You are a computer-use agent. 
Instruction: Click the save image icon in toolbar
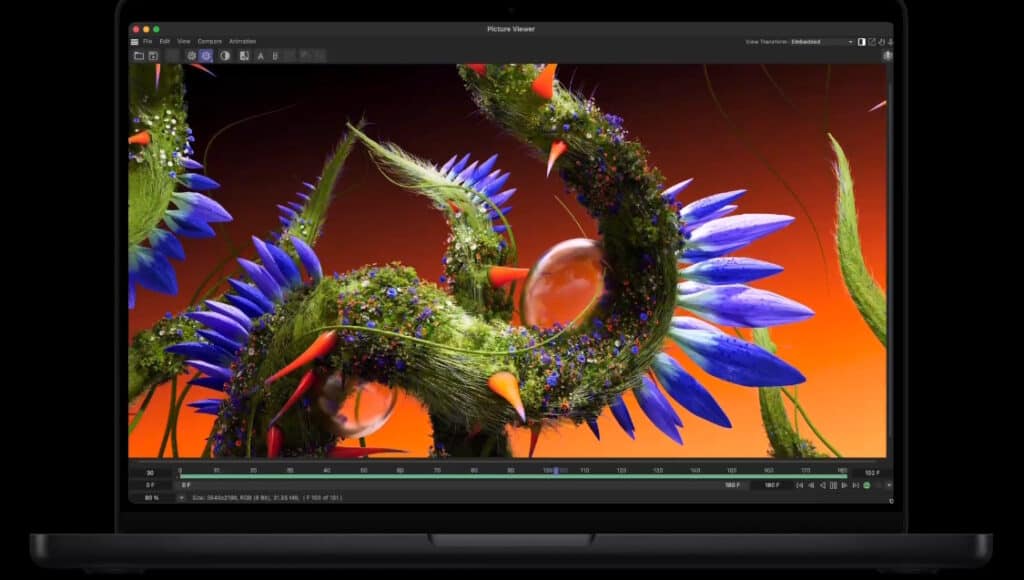(153, 56)
